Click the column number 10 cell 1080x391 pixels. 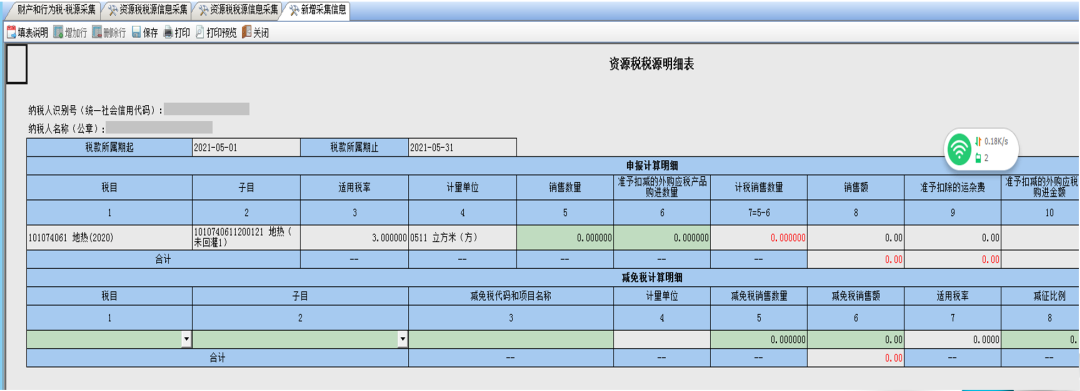(x=1040, y=213)
